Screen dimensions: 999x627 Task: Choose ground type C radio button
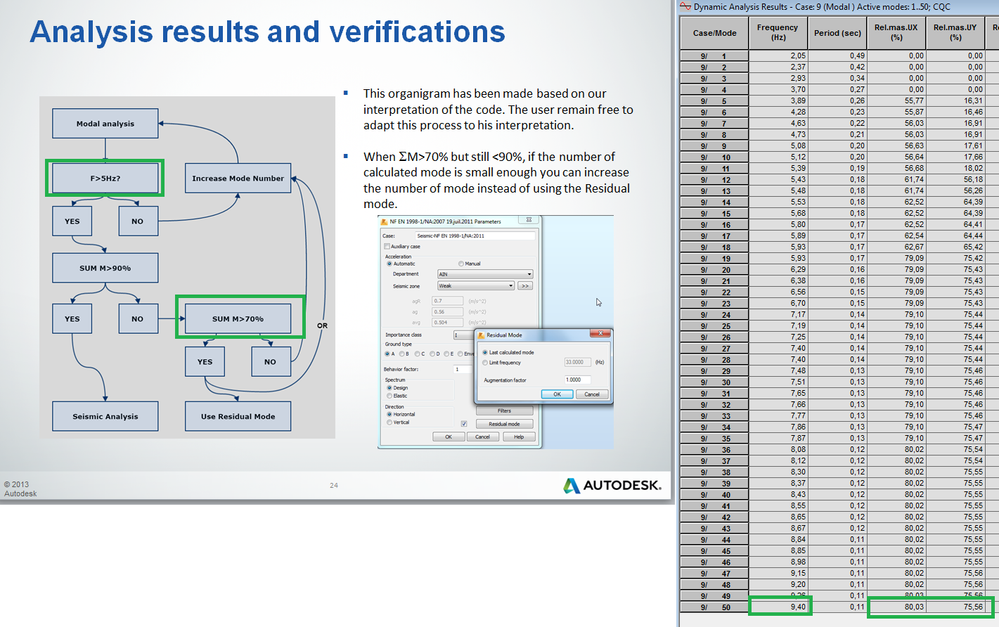coord(417,354)
